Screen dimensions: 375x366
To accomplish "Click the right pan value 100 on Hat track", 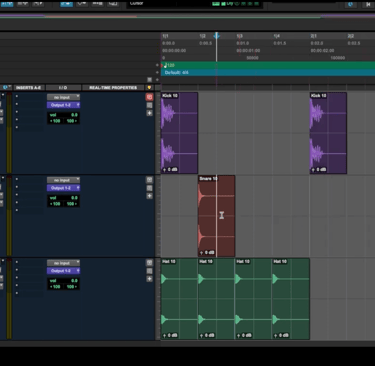I will 72,287.
